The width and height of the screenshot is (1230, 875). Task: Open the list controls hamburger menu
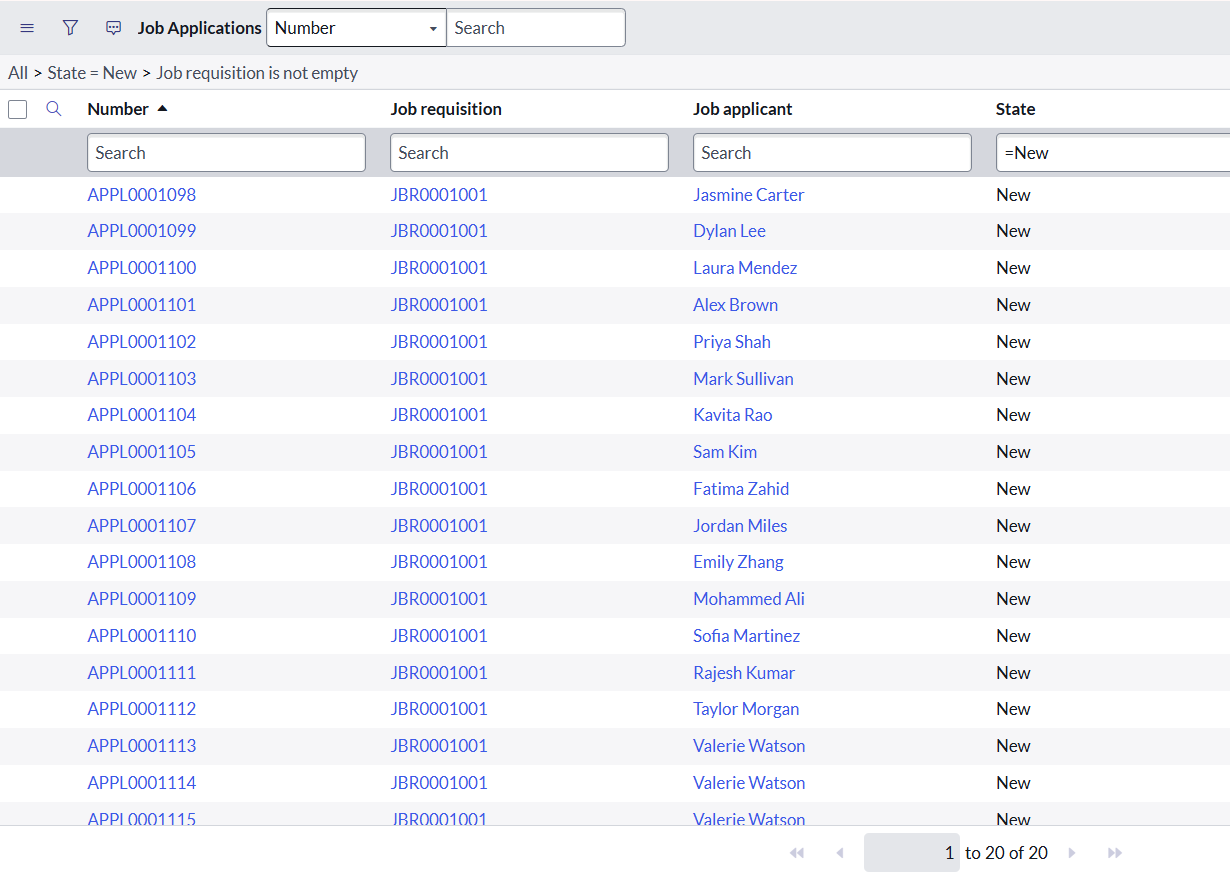click(x=27, y=28)
